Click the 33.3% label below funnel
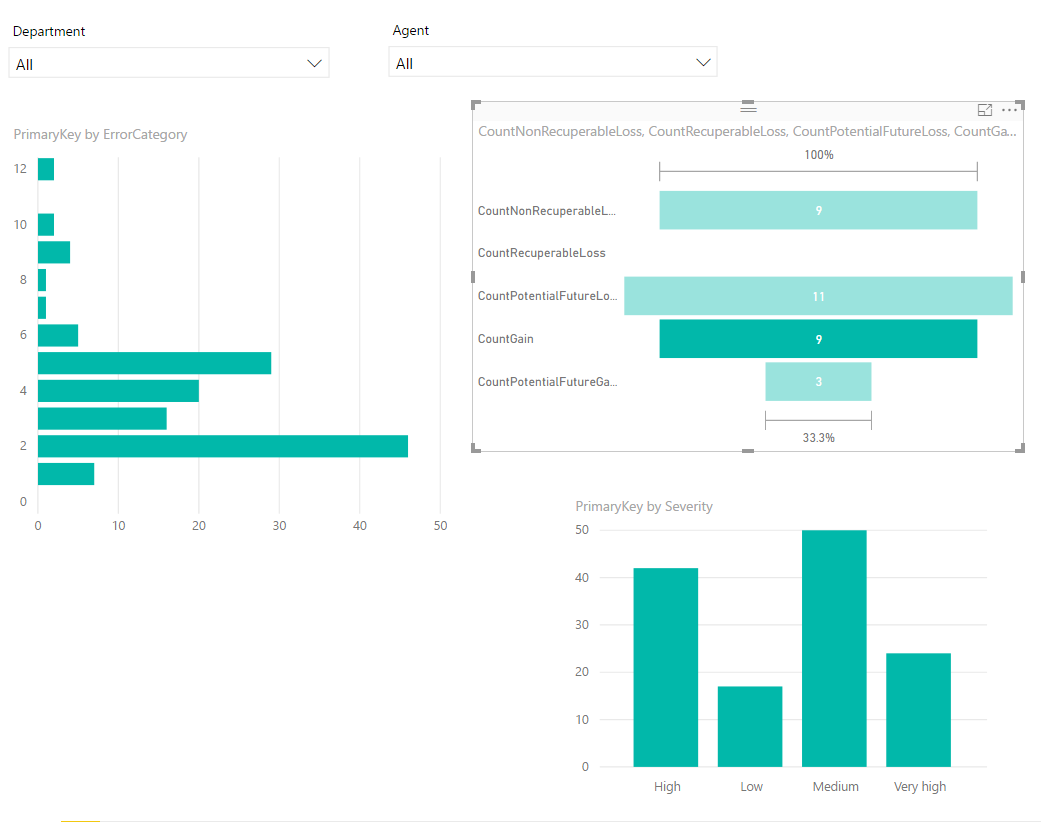The height and width of the screenshot is (822, 1041). pyautogui.click(x=819, y=438)
